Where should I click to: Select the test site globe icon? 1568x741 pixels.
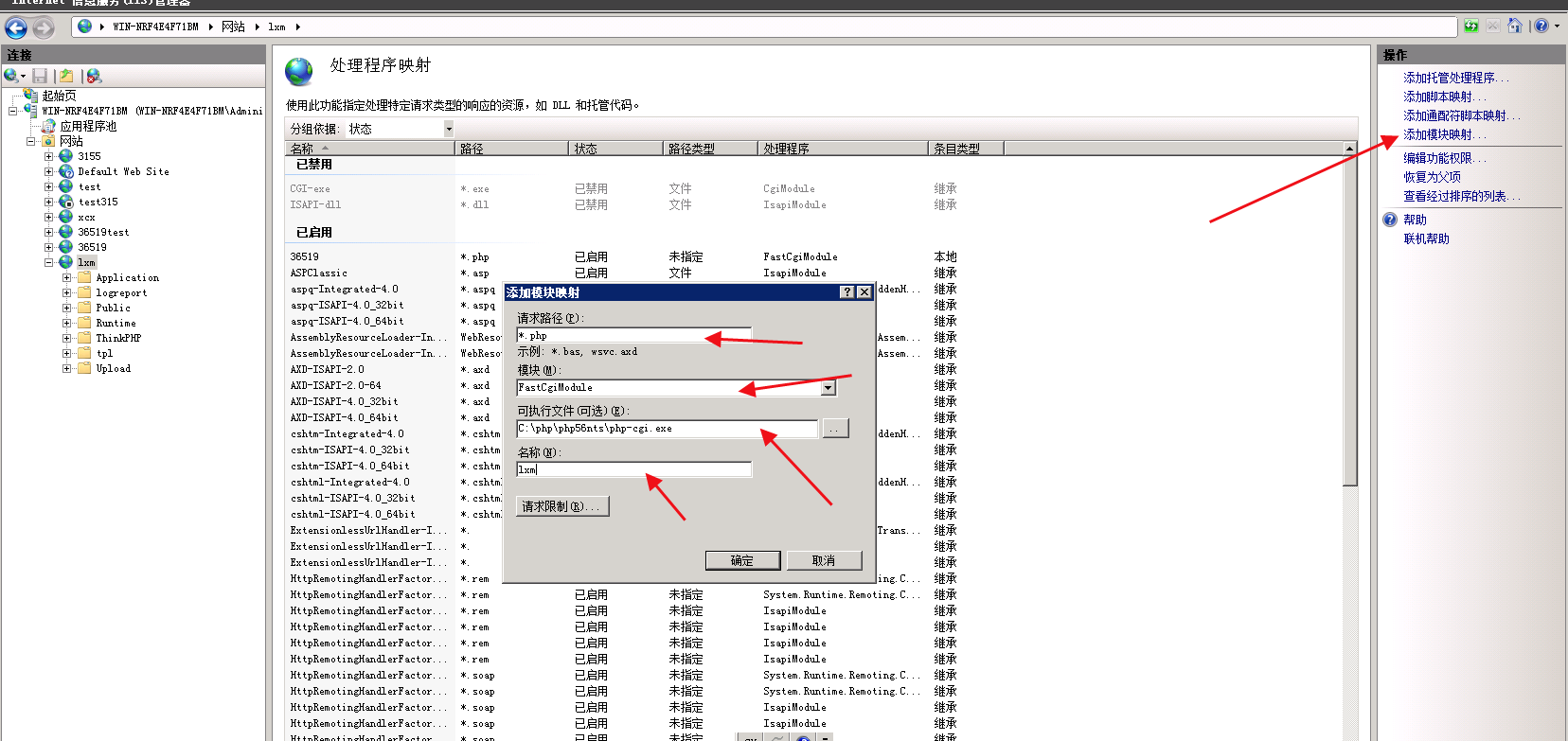click(66, 186)
